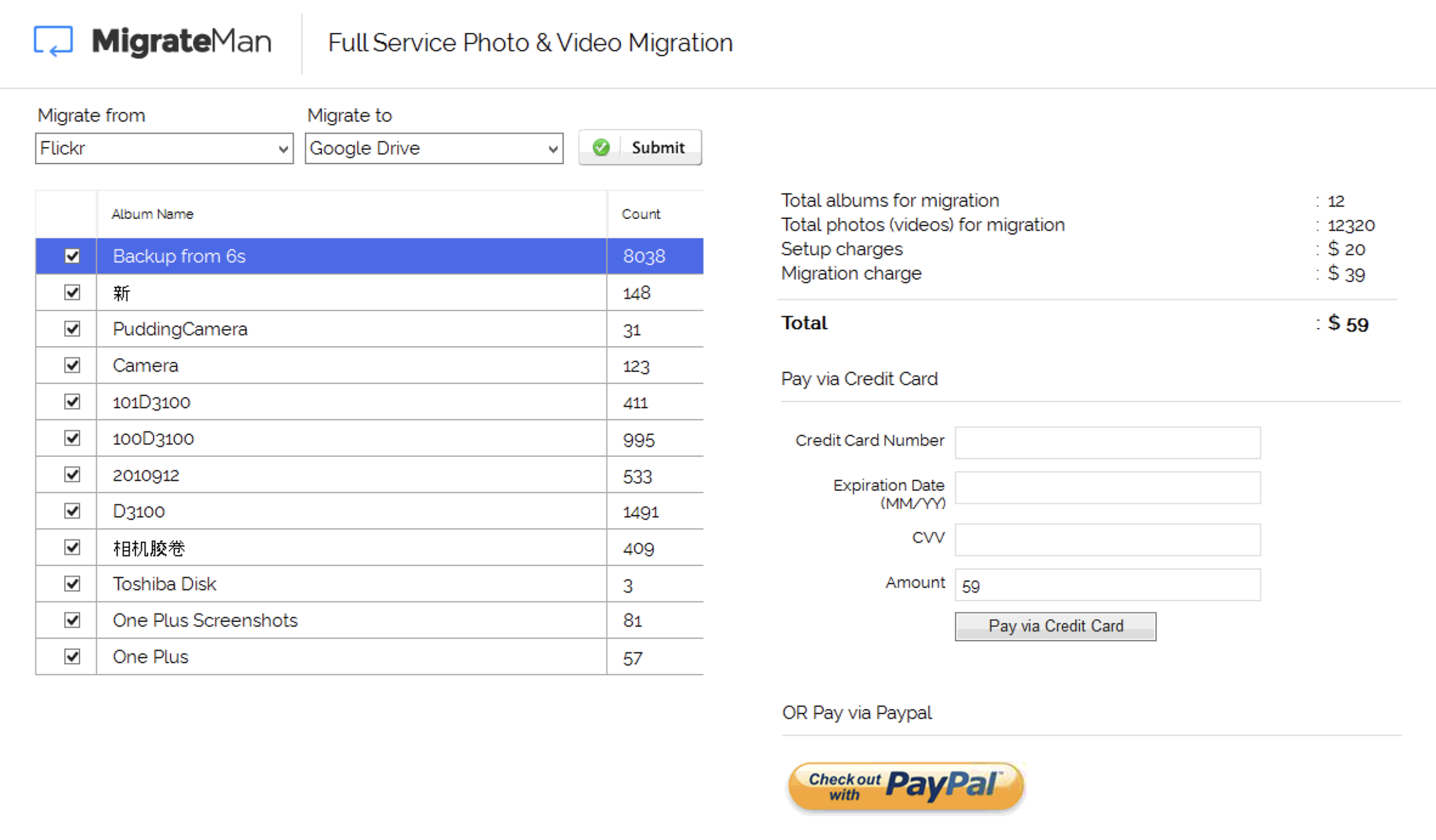This screenshot has width=1436, height=840.
Task: Focus the CVV input field
Action: coord(1107,540)
